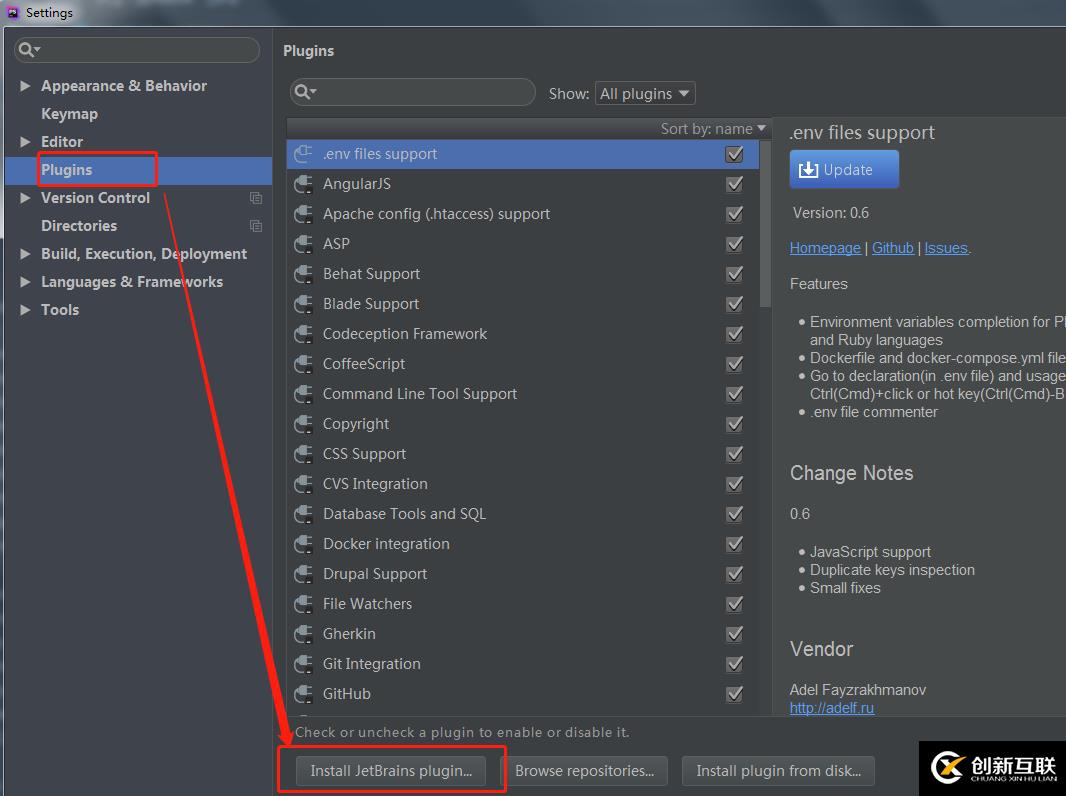Click the Version Control project-level icon
The image size is (1066, 796).
tap(256, 198)
